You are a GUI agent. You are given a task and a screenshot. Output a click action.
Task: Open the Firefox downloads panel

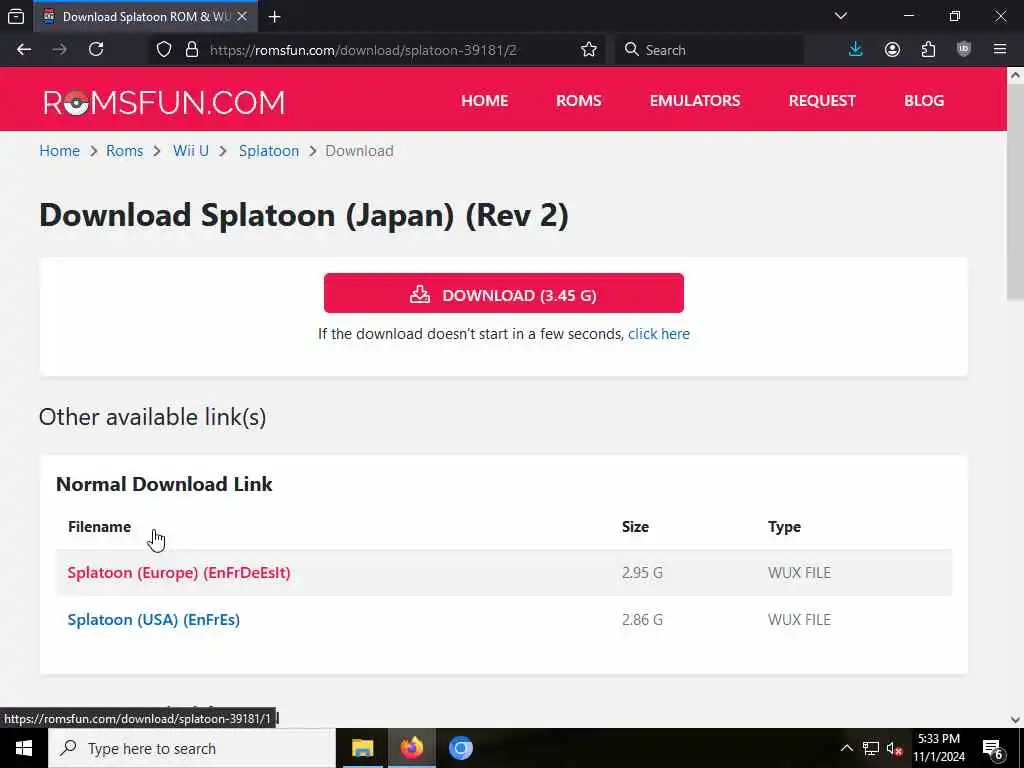tap(856, 50)
